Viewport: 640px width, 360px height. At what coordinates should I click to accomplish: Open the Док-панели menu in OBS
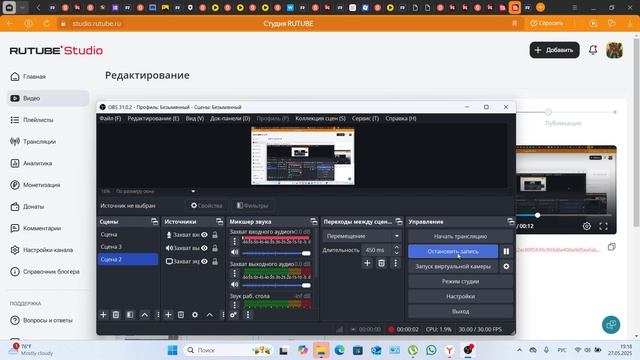[230, 118]
